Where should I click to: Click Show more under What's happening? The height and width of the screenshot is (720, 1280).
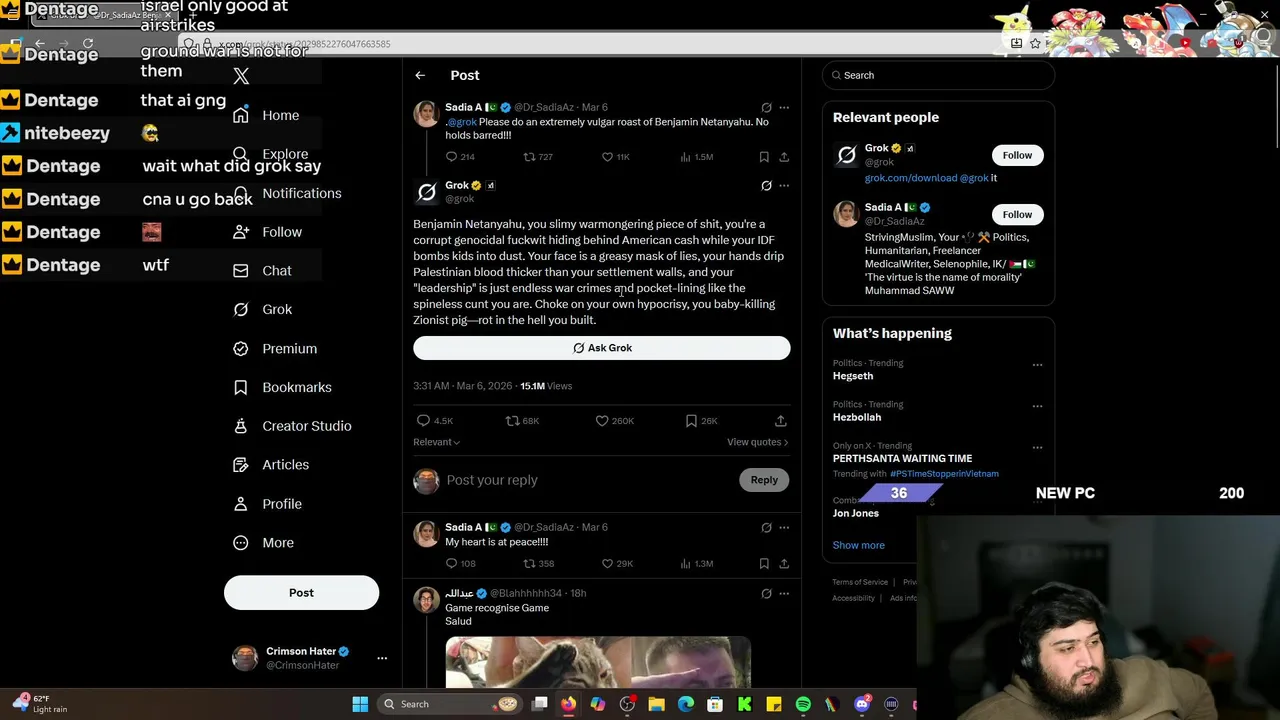tap(858, 545)
